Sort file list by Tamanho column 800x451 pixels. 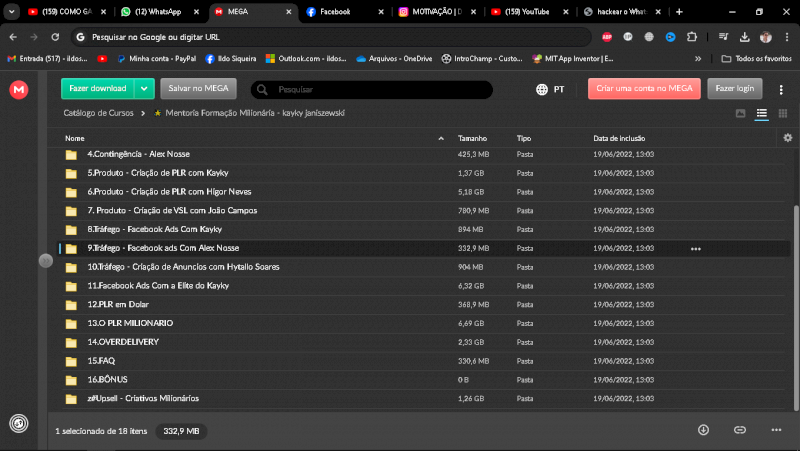click(472, 138)
